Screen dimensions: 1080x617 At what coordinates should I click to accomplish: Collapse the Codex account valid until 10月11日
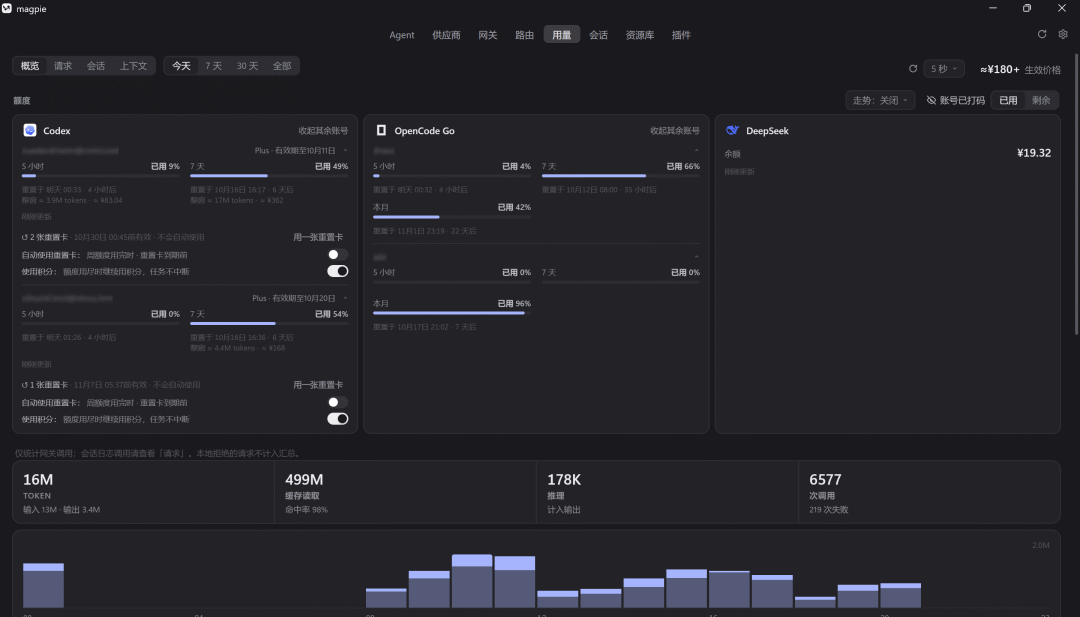[x=345, y=151]
